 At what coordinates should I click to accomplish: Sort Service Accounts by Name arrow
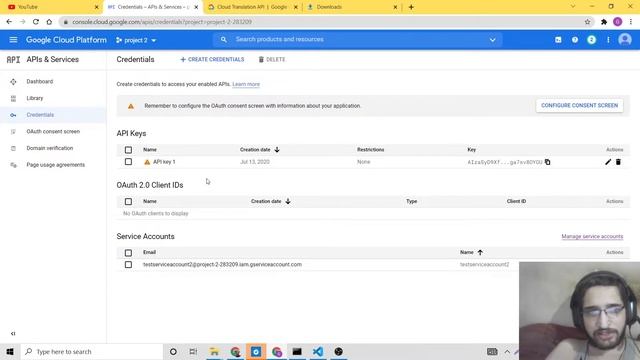pos(480,252)
